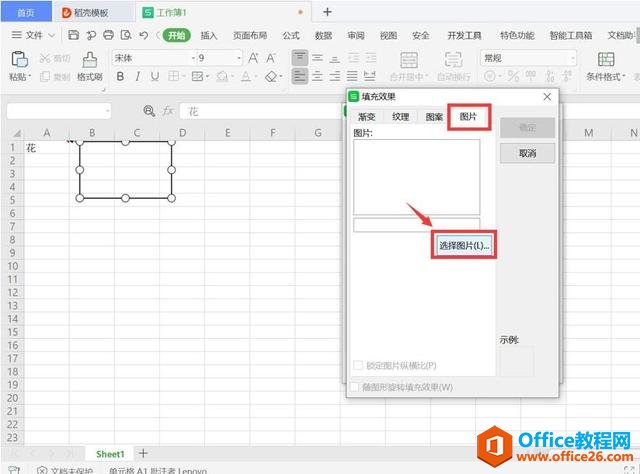Screen dimensions: 640x474
Task: Apply middle vertical alignment
Action: [318, 58]
